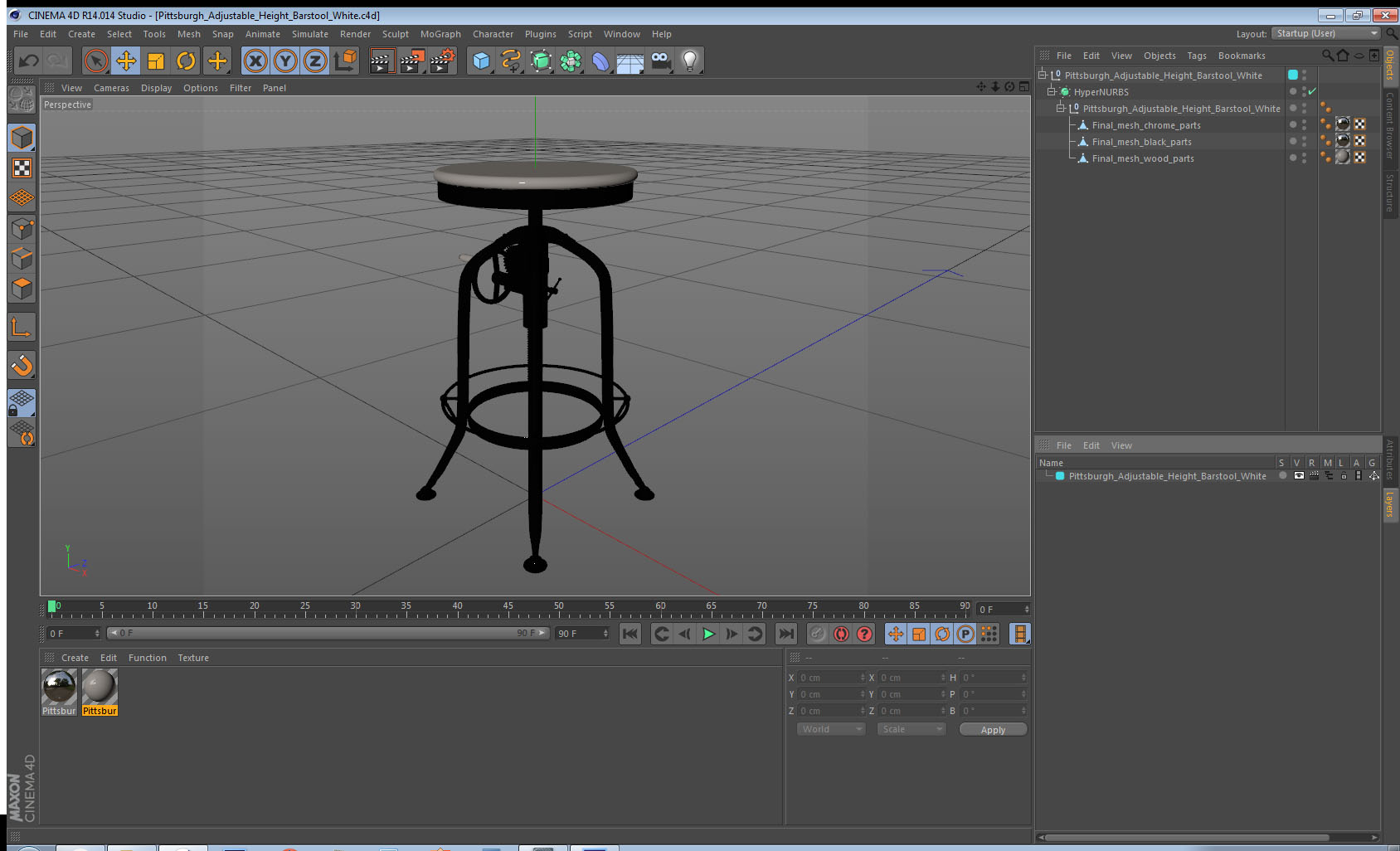Click the timeline marker at frame 45

pyautogui.click(x=508, y=608)
